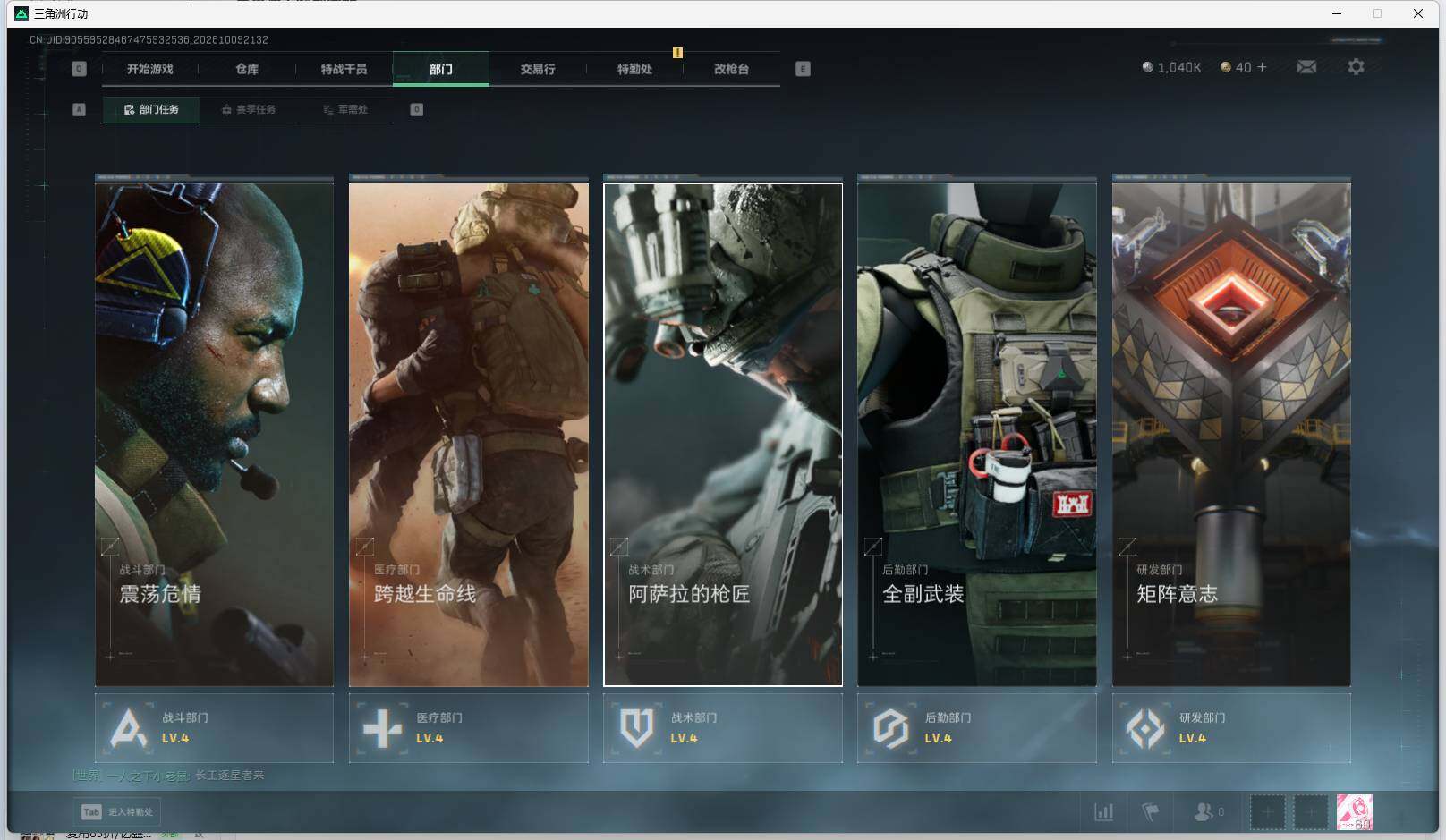Viewport: 1446px width, 840px height.
Task: Open the 矩阵意志 research department card
Action: [x=1231, y=434]
